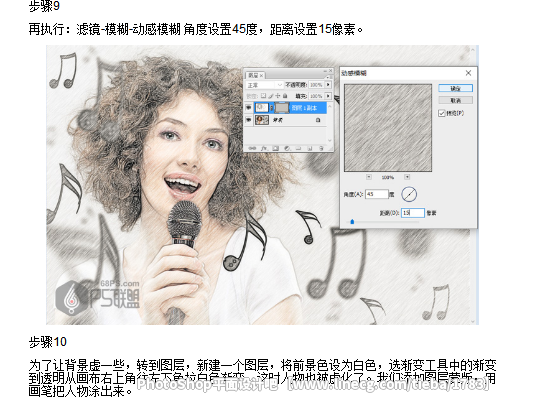
Task: Click the background layer name text
Action: [x=277, y=120]
